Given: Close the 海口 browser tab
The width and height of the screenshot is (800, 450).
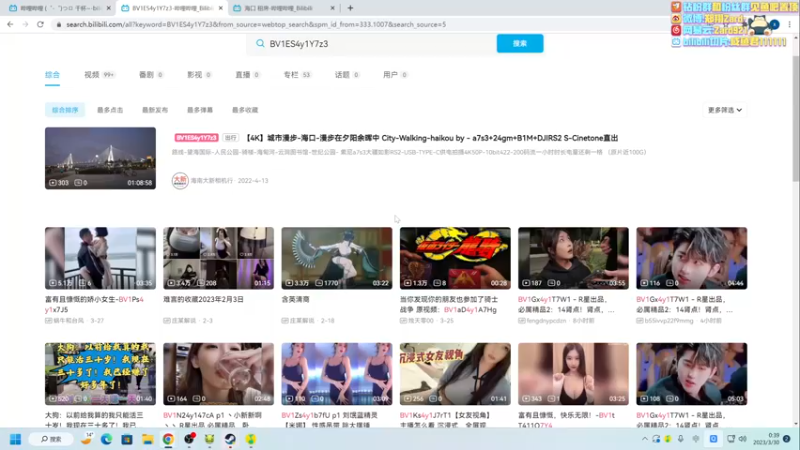Looking at the screenshot, I should pyautogui.click(x=333, y=8).
